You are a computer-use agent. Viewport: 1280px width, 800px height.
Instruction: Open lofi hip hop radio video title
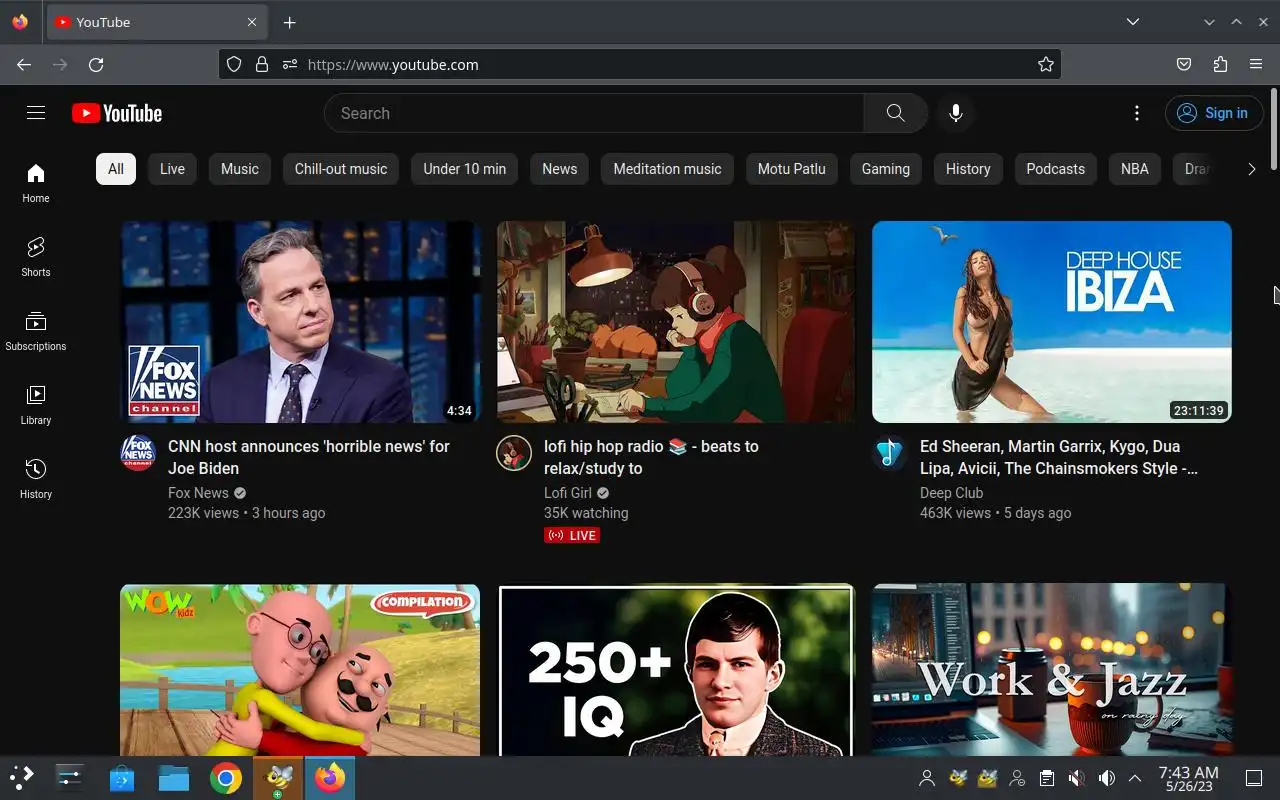coord(651,457)
